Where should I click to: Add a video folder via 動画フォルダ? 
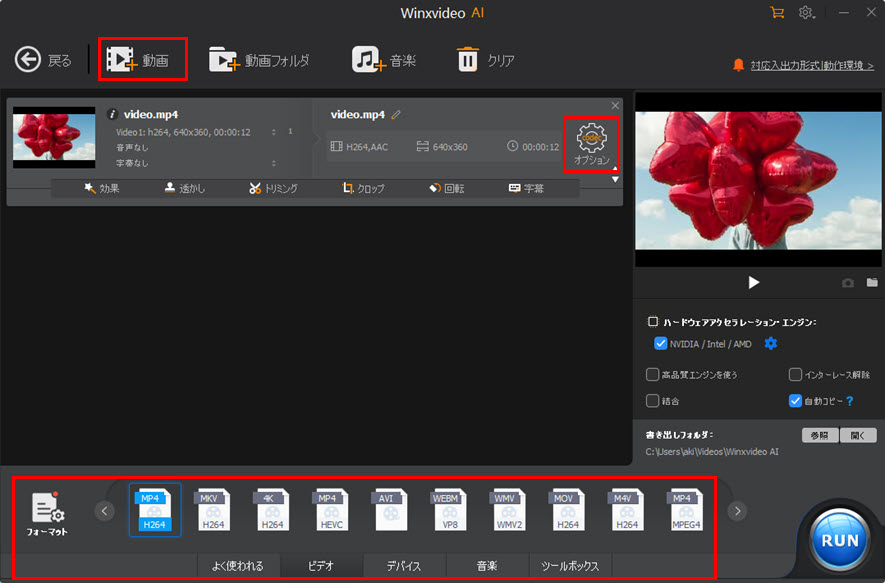259,60
